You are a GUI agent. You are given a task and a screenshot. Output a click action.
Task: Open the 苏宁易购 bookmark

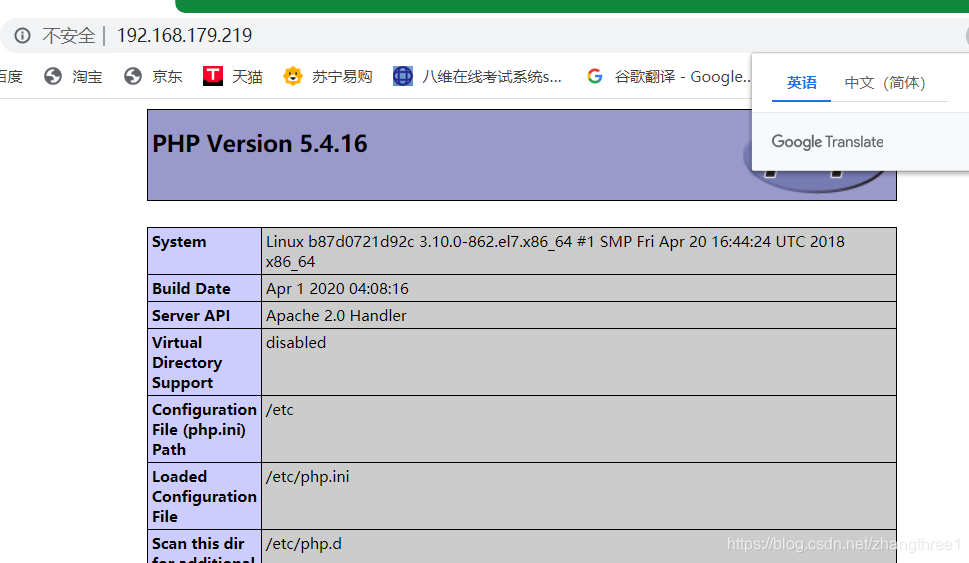pyautogui.click(x=328, y=77)
